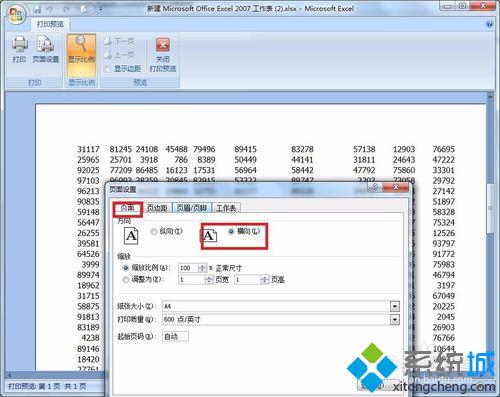Enable the Show Margins checkbox
500x397 pixels.
(108, 69)
